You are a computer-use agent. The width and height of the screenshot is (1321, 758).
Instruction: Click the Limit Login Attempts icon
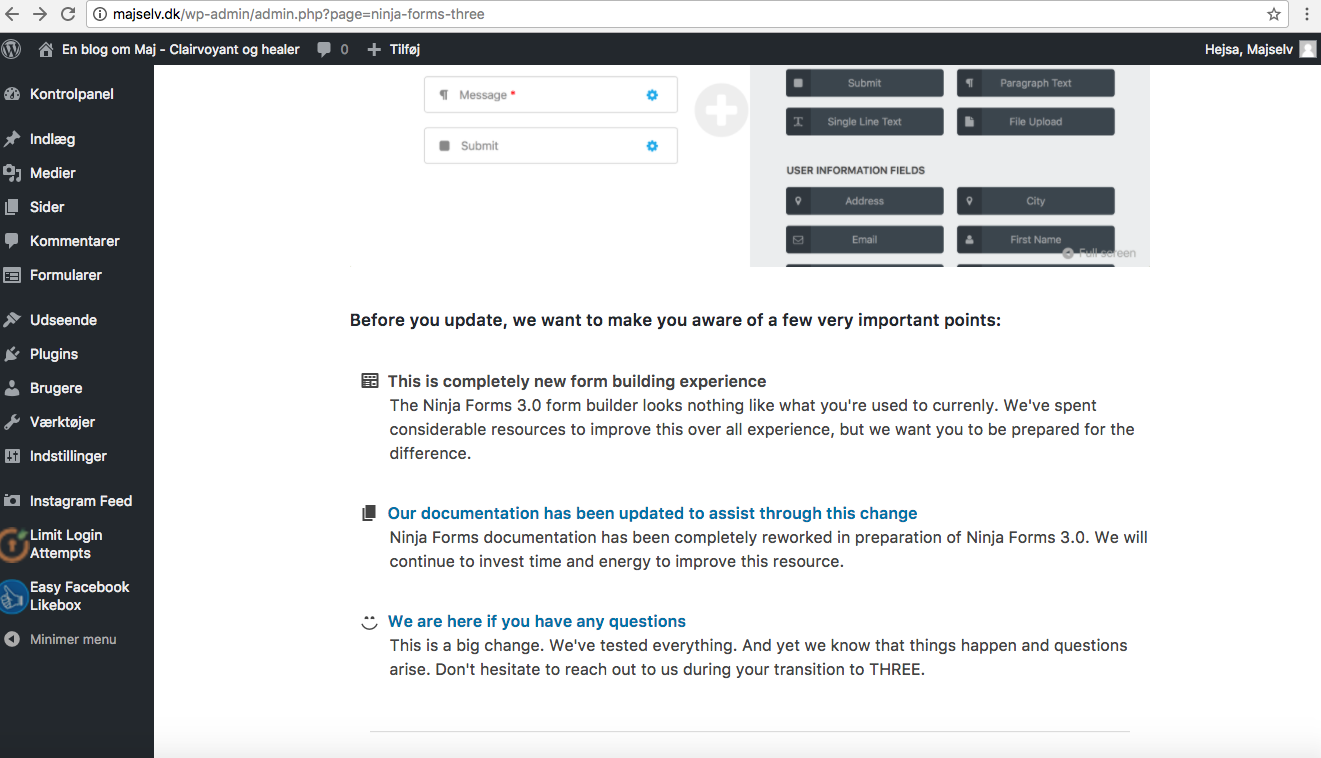[x=12, y=544]
